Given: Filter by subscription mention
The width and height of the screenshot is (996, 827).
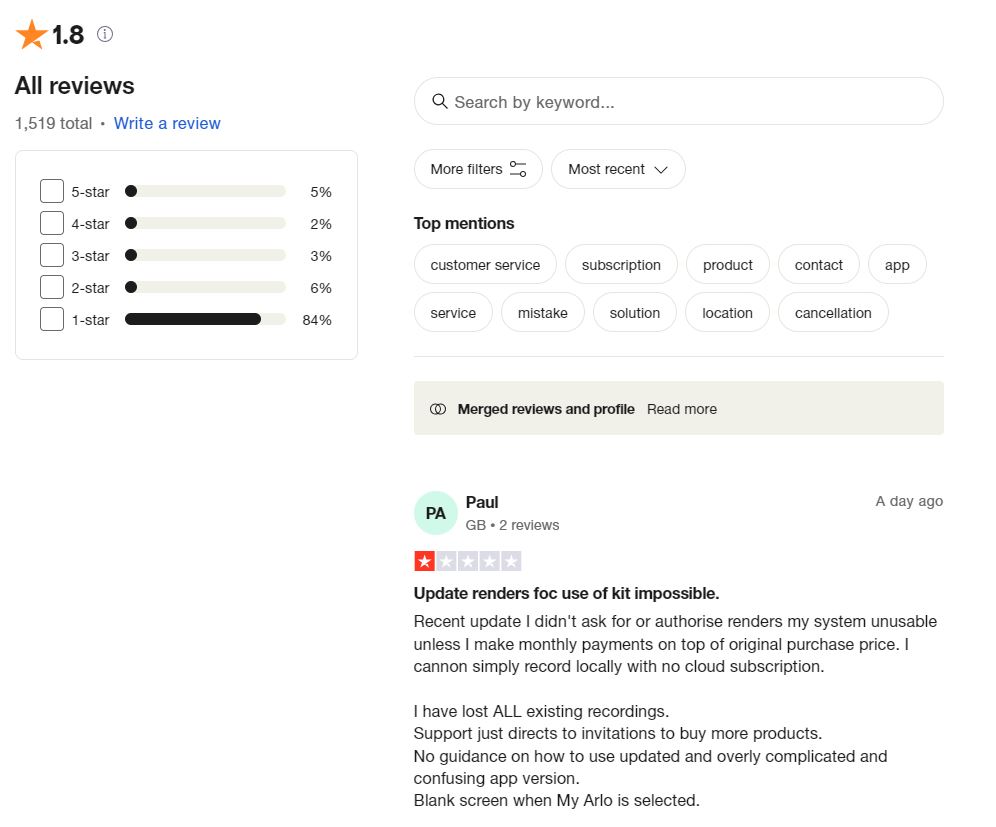Looking at the screenshot, I should pos(621,264).
